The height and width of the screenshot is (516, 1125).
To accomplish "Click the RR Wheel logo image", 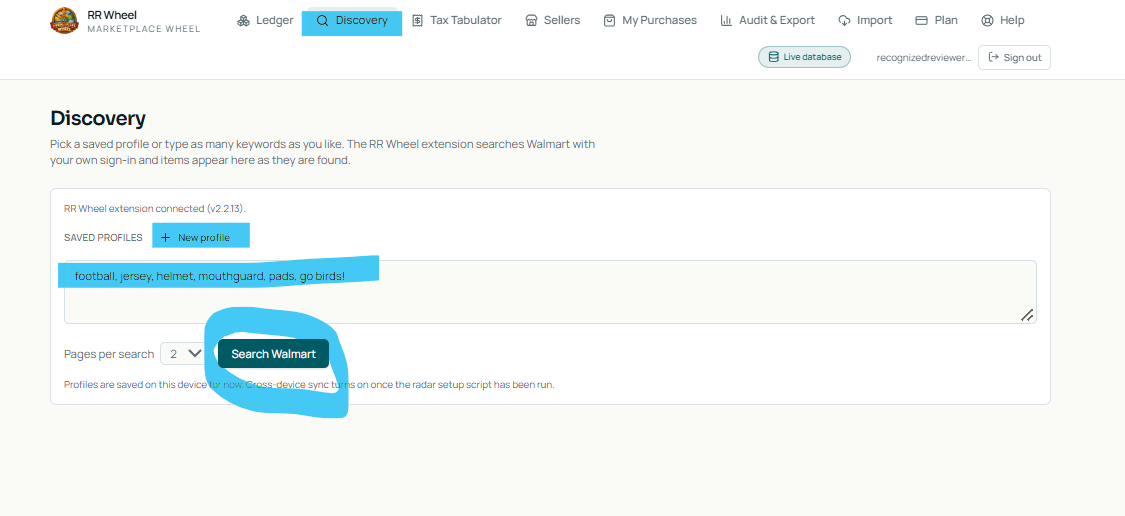I will click(x=65, y=21).
